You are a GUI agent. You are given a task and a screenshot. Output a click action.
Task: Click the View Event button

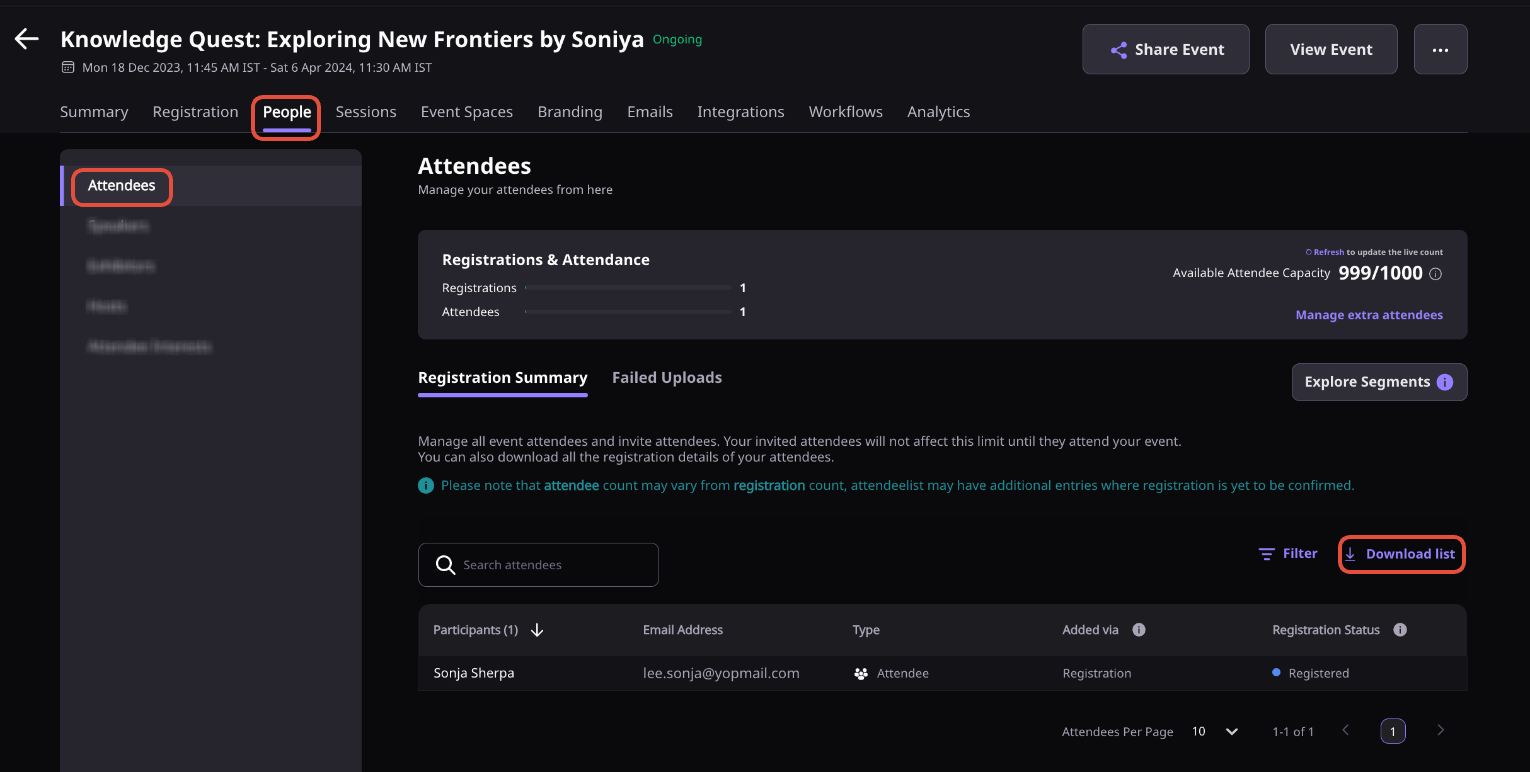coord(1331,49)
